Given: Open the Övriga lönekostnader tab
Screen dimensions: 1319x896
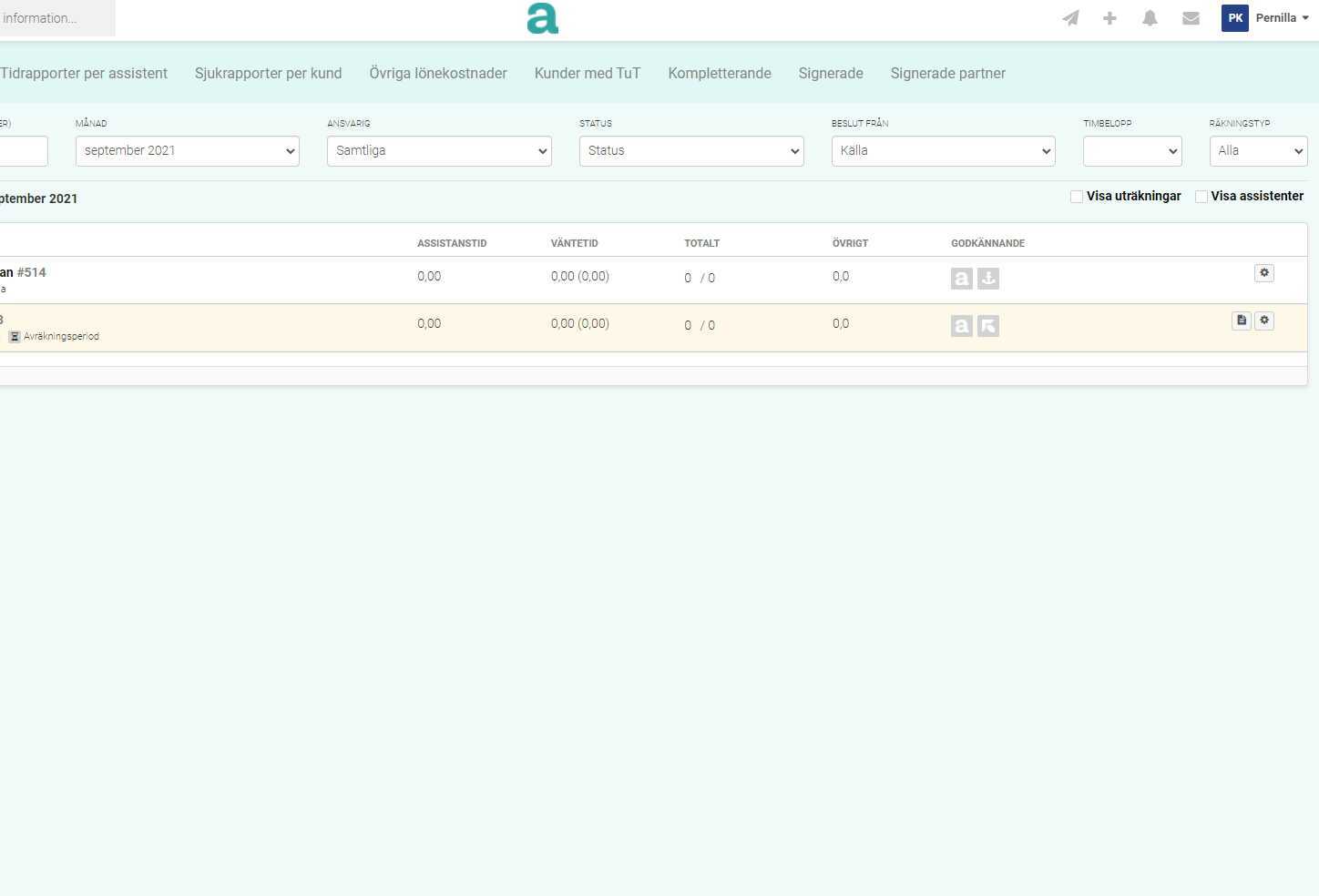Looking at the screenshot, I should (x=438, y=74).
